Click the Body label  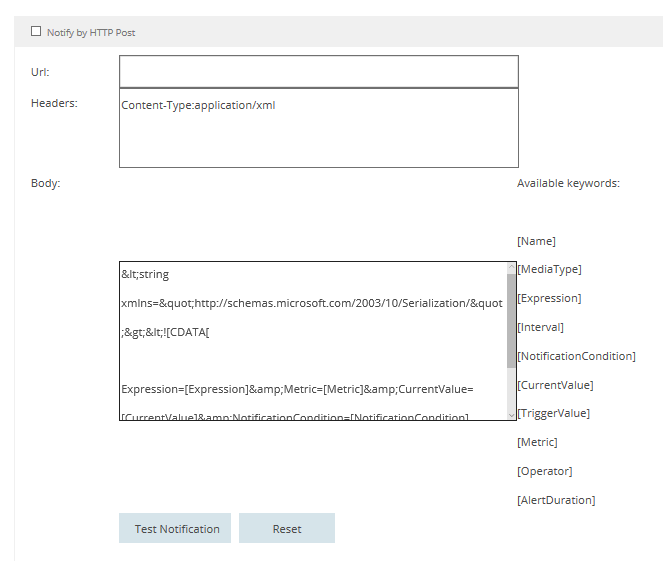click(x=46, y=183)
